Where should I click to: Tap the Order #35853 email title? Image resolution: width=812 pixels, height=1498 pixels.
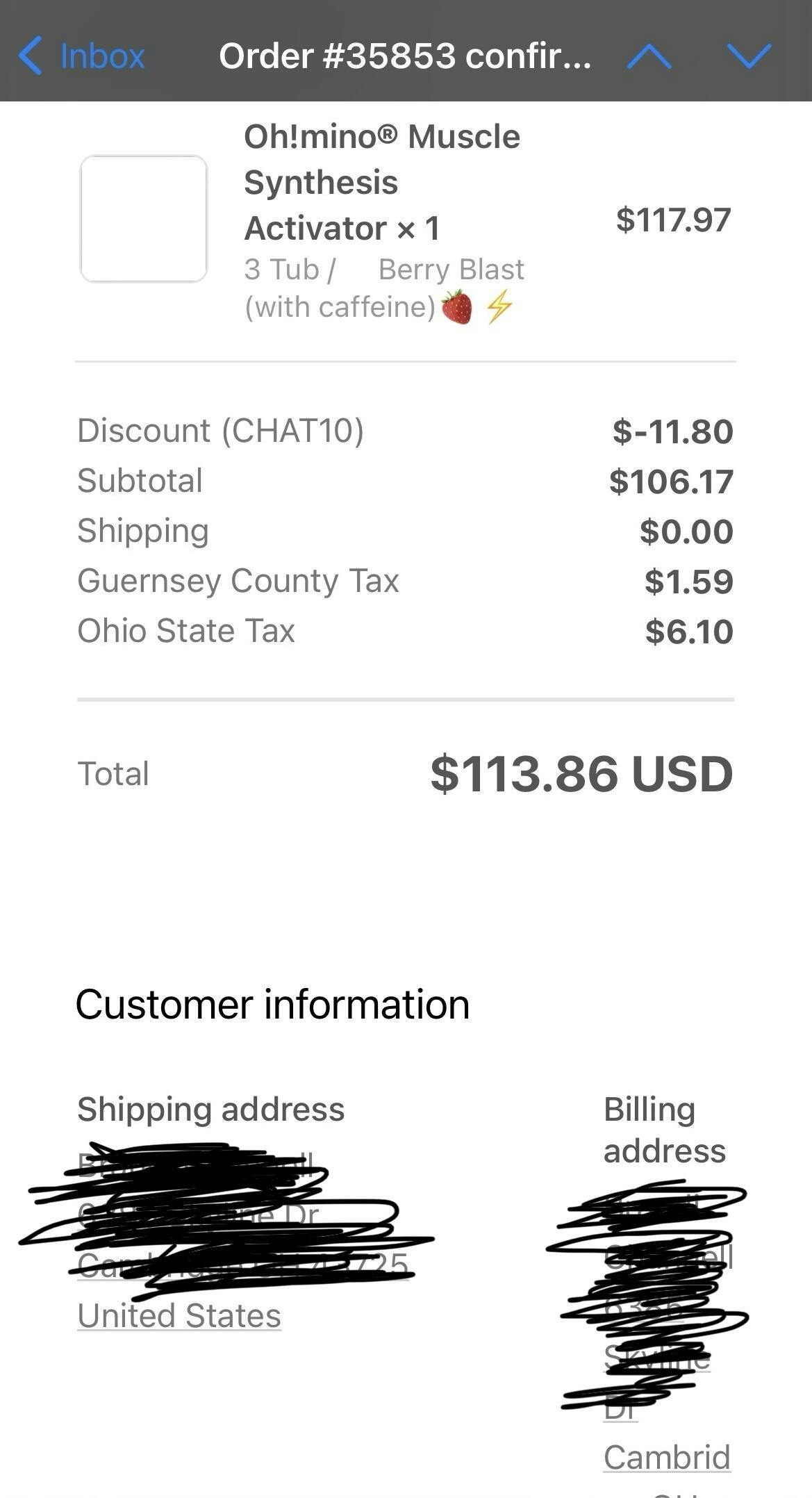click(405, 56)
